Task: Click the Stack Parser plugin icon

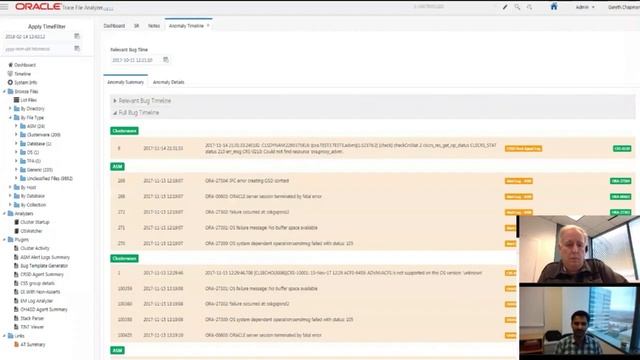Action: coord(16,318)
